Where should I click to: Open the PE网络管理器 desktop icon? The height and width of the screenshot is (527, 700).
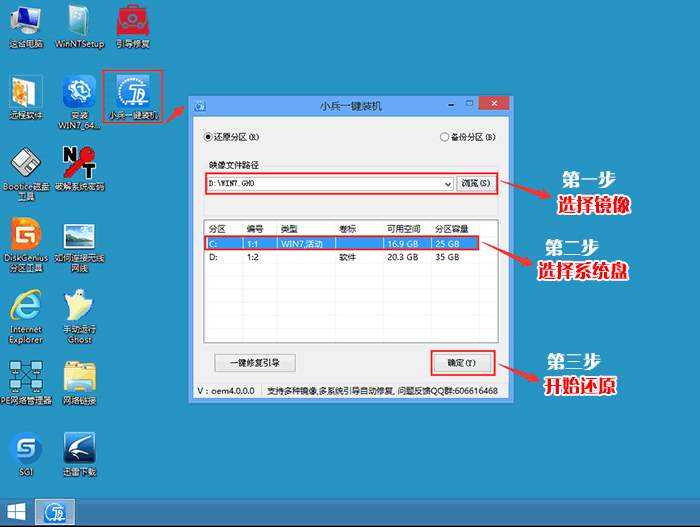pos(26,383)
